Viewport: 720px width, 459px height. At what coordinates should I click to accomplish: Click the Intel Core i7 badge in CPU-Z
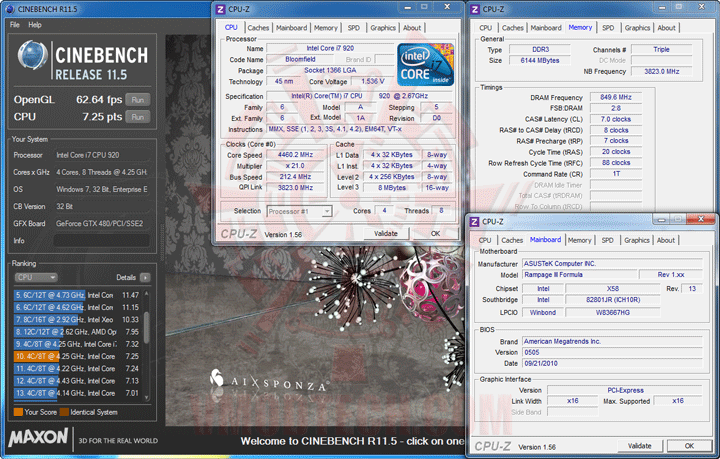coord(426,64)
